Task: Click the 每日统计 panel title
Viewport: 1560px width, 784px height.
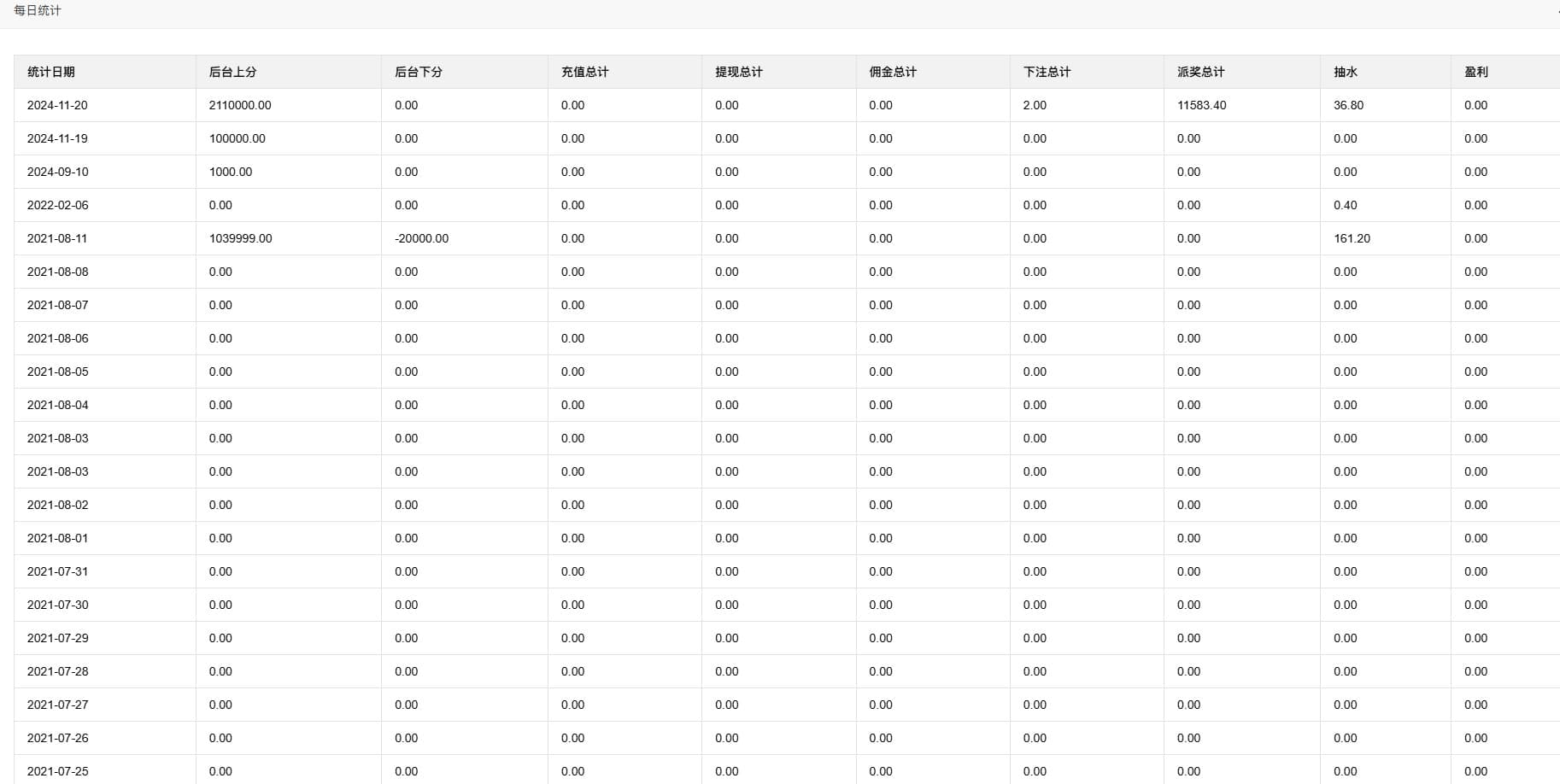Action: tap(38, 10)
